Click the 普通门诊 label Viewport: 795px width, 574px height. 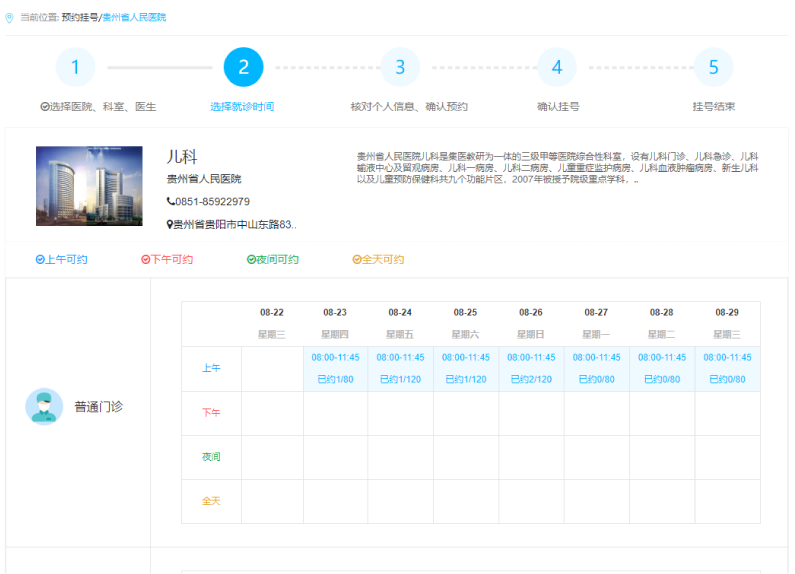point(98,407)
